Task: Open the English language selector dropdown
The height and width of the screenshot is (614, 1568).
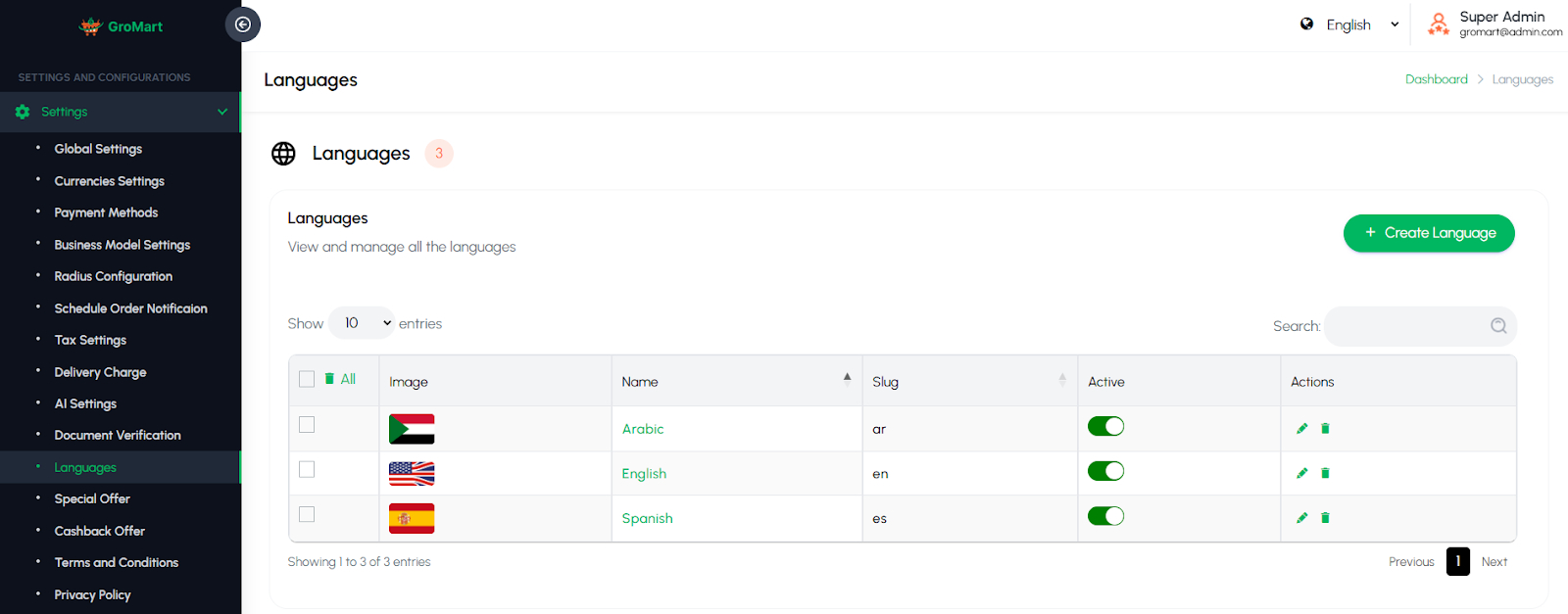Action: 1349,24
